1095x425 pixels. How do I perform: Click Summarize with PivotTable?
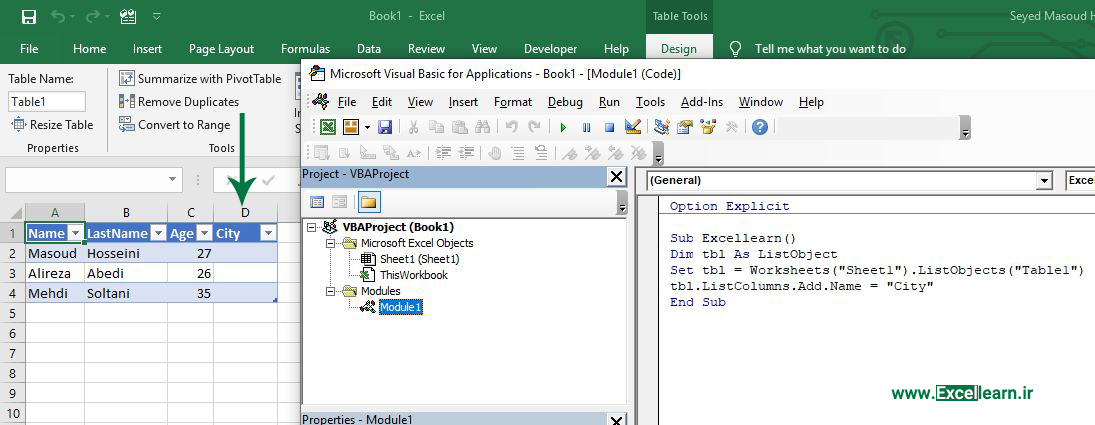point(200,79)
